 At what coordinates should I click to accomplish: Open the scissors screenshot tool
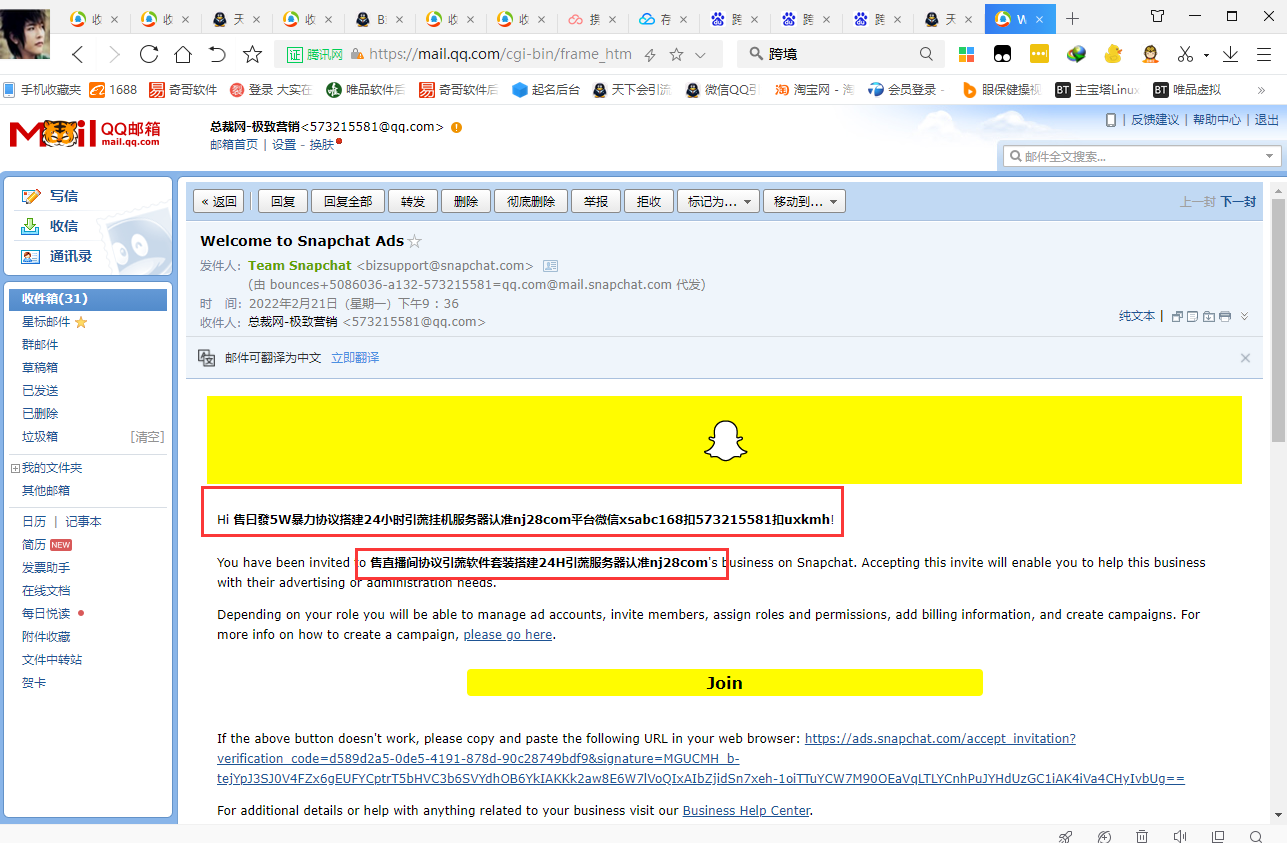click(x=1186, y=54)
